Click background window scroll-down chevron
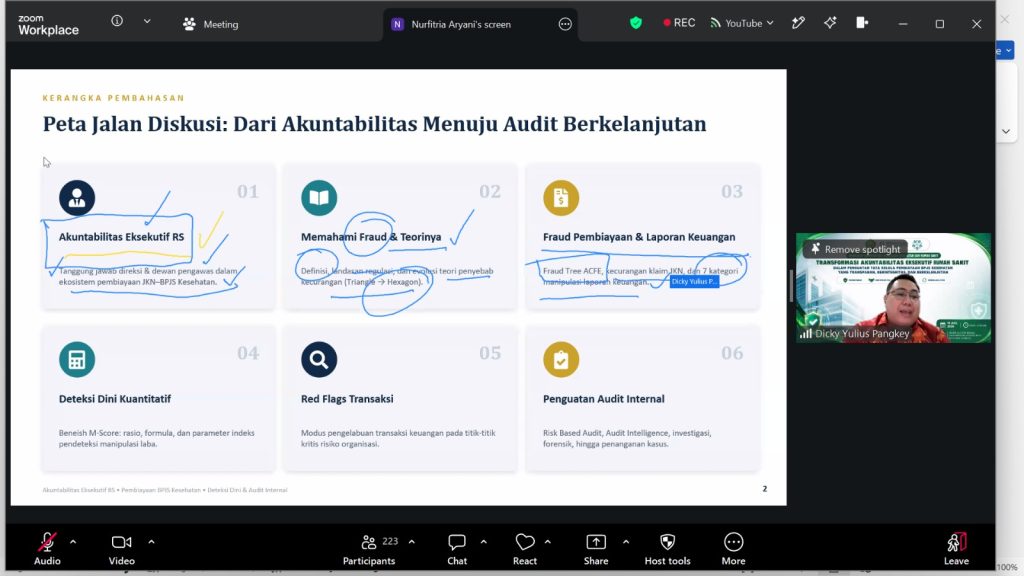The height and width of the screenshot is (576, 1024). click(1006, 131)
